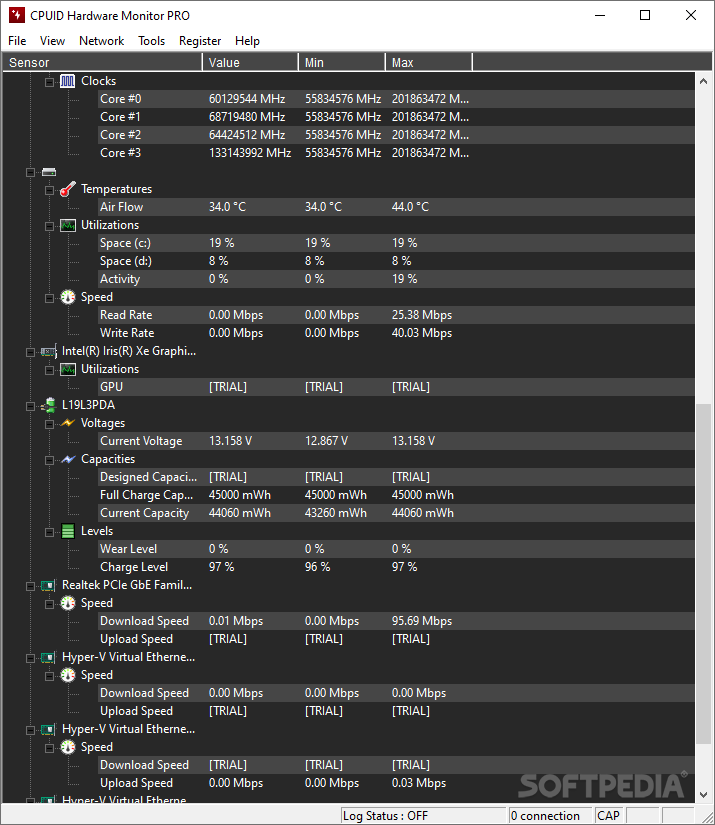Click the Sensor column header
Image resolution: width=715 pixels, height=825 pixels.
[x=102, y=63]
